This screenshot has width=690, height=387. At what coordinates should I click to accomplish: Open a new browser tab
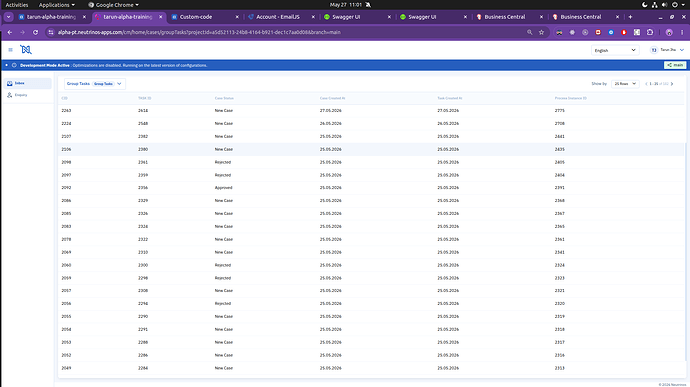(x=630, y=17)
